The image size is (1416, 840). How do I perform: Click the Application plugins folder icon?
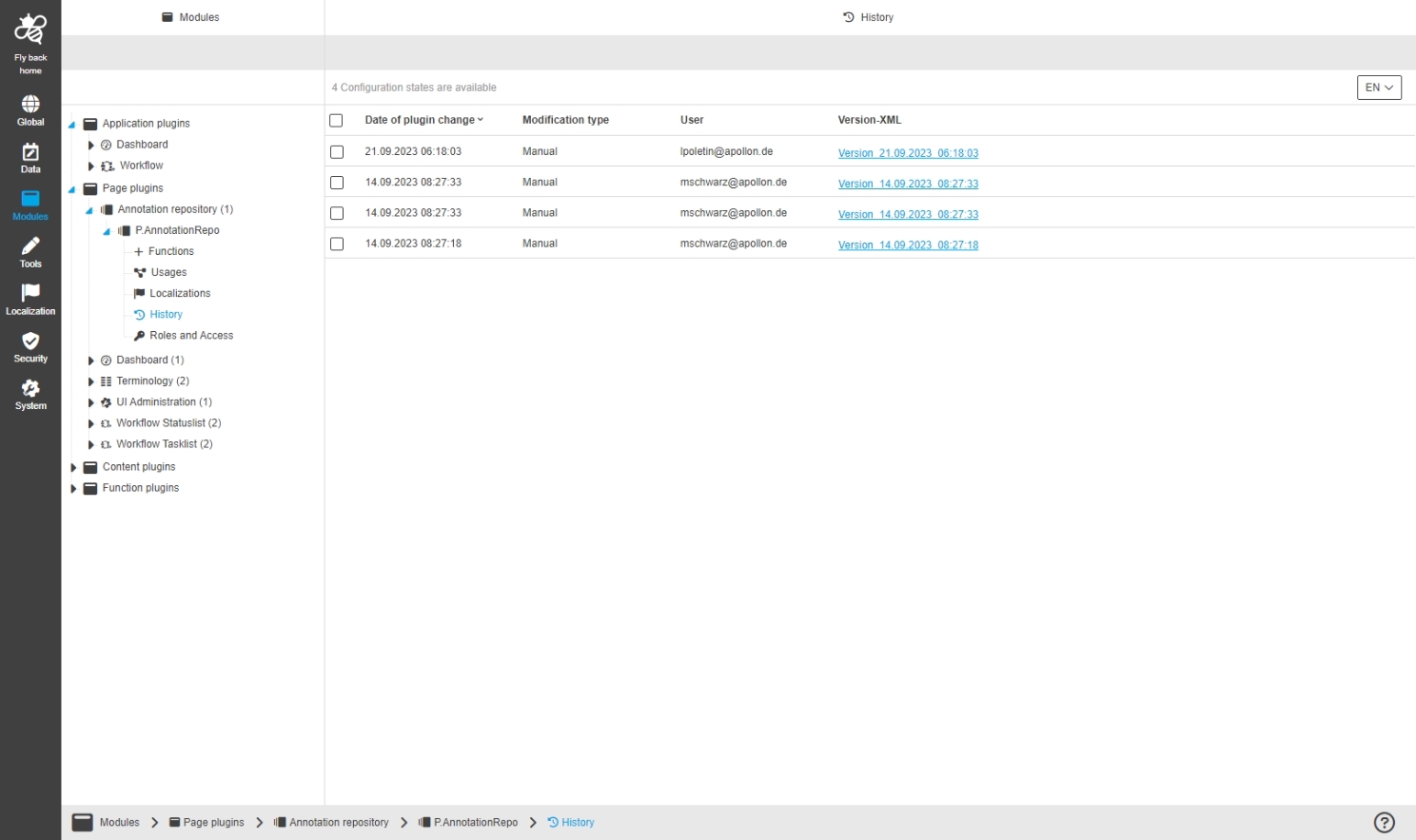[x=90, y=124]
